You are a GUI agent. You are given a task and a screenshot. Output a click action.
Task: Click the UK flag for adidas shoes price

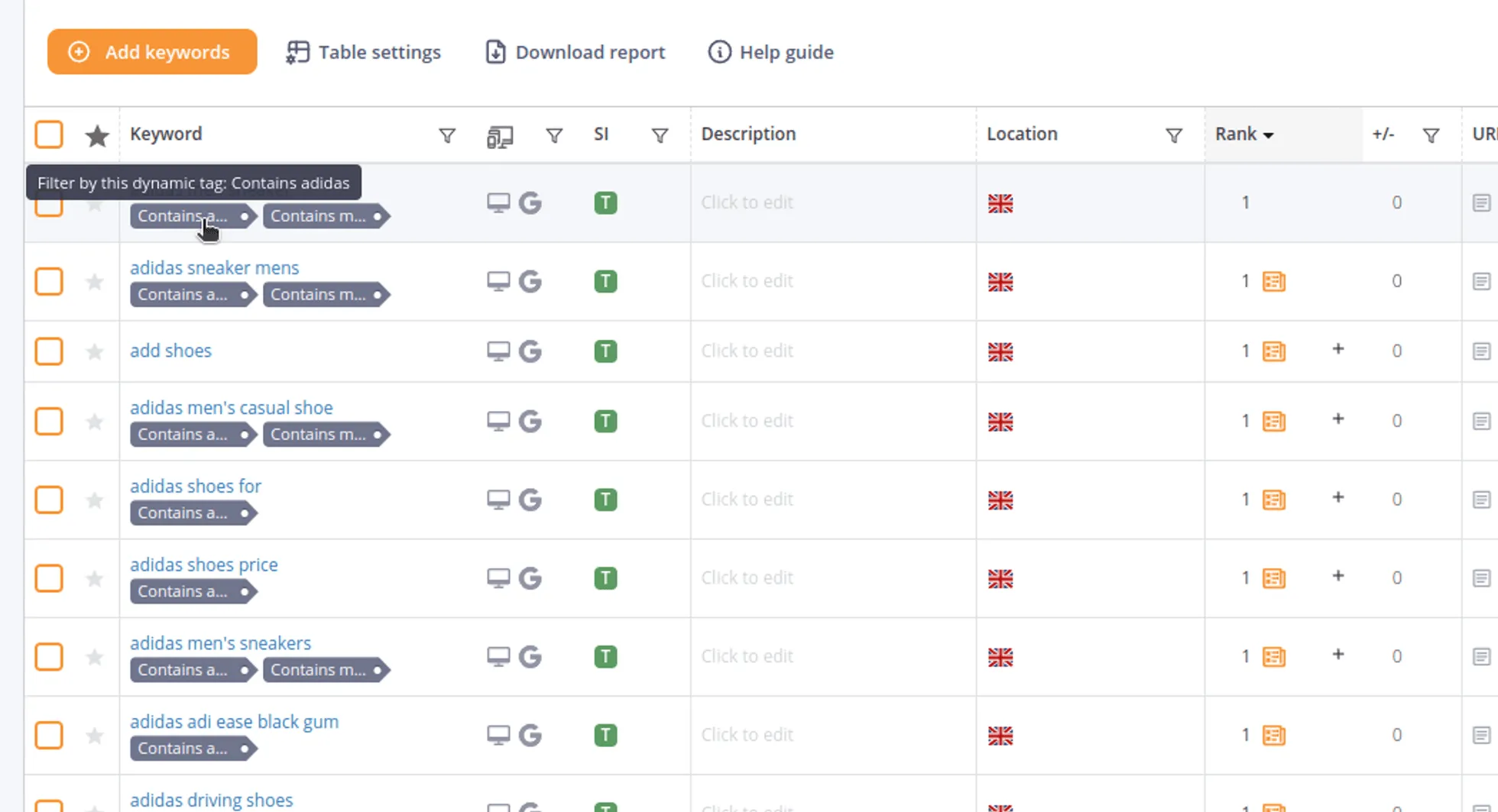pyautogui.click(x=1000, y=578)
